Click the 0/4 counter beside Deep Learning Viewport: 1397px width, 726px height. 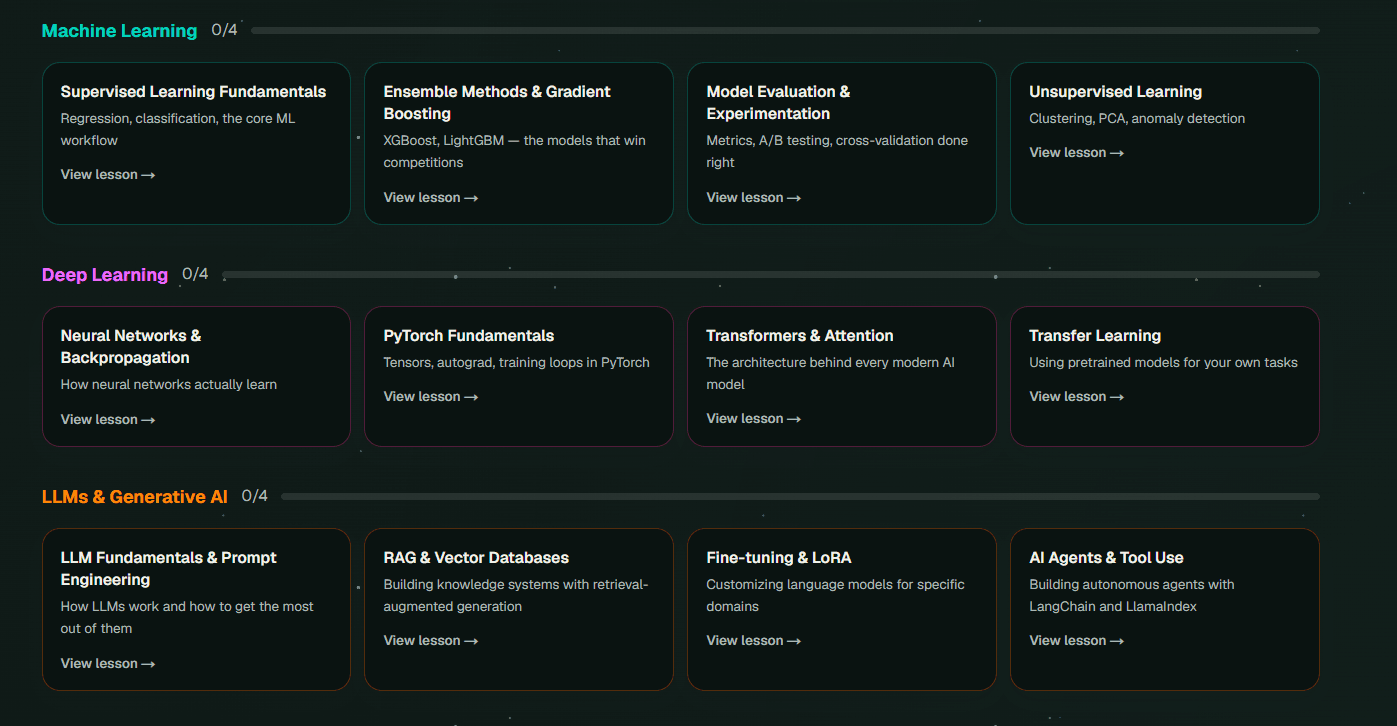(x=195, y=274)
